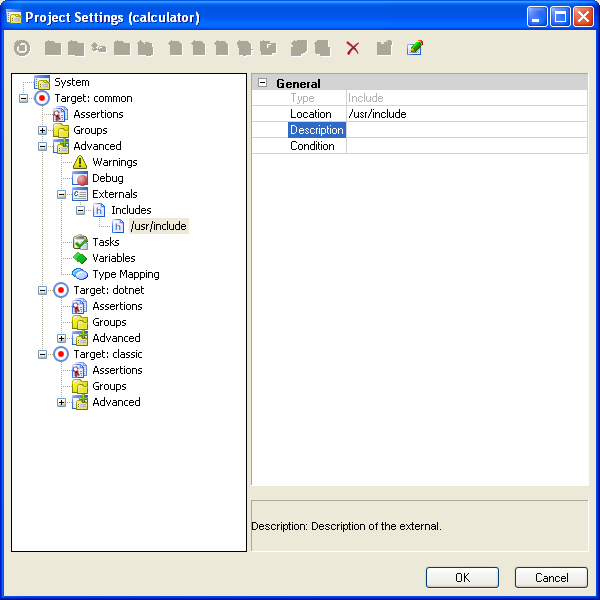Click the Condition value field
This screenshot has width=600, height=600.
click(466, 146)
